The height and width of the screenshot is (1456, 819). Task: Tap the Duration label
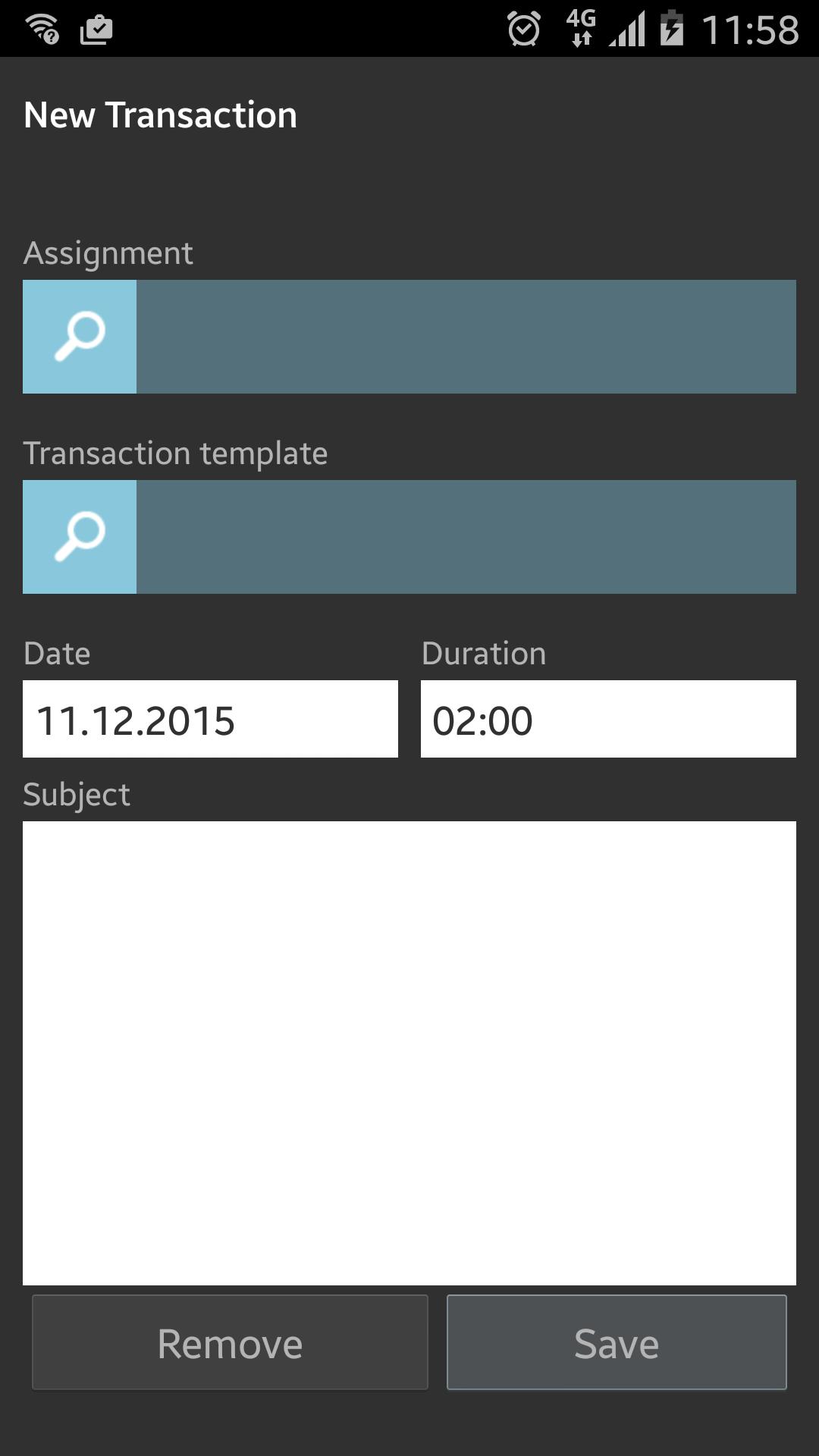(x=484, y=654)
